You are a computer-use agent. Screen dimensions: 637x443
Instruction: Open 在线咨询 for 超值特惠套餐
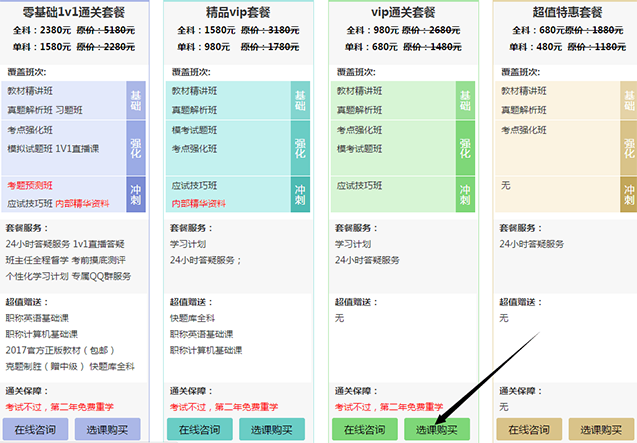pyautogui.click(x=528, y=429)
